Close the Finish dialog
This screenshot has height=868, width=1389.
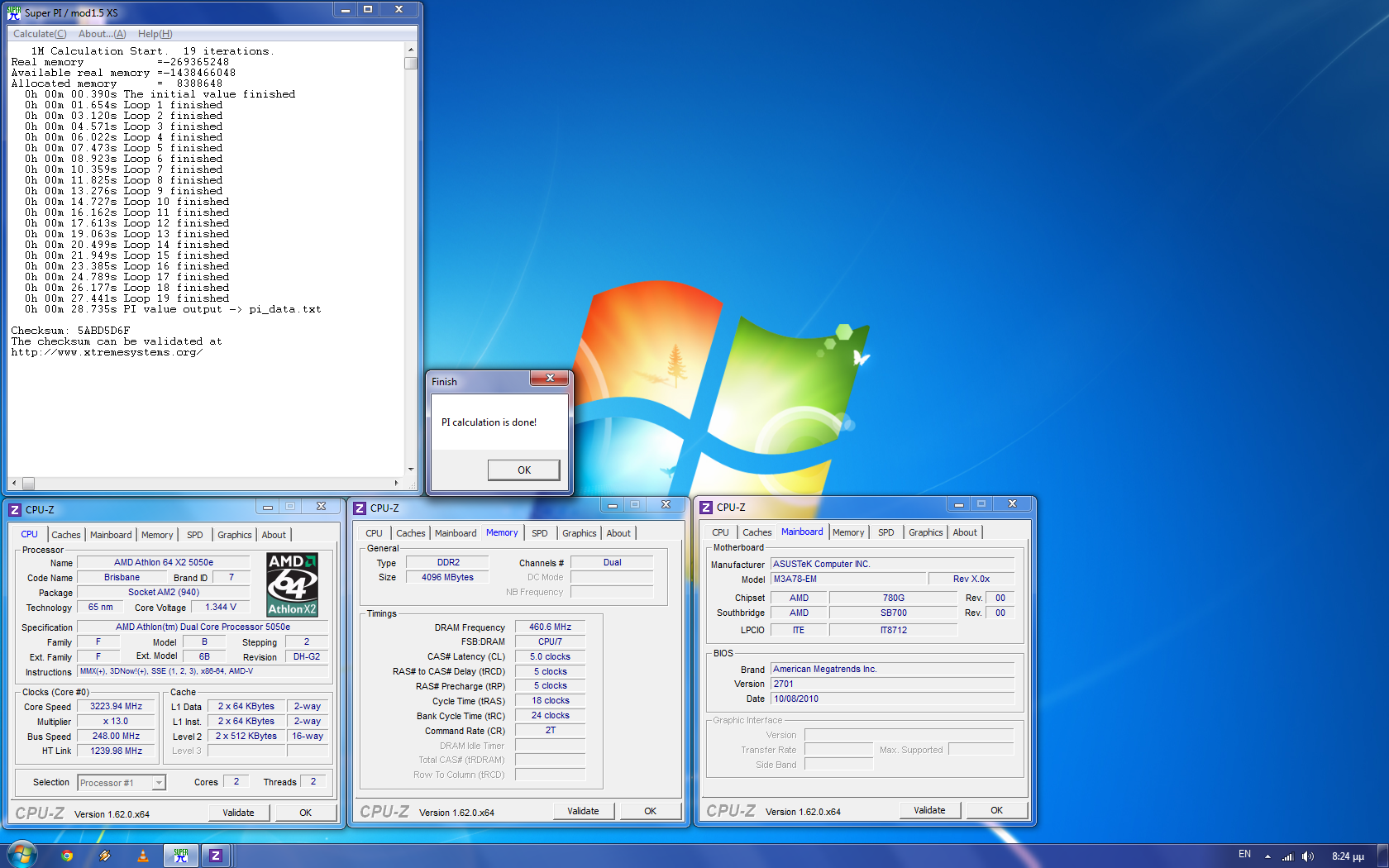click(x=550, y=378)
